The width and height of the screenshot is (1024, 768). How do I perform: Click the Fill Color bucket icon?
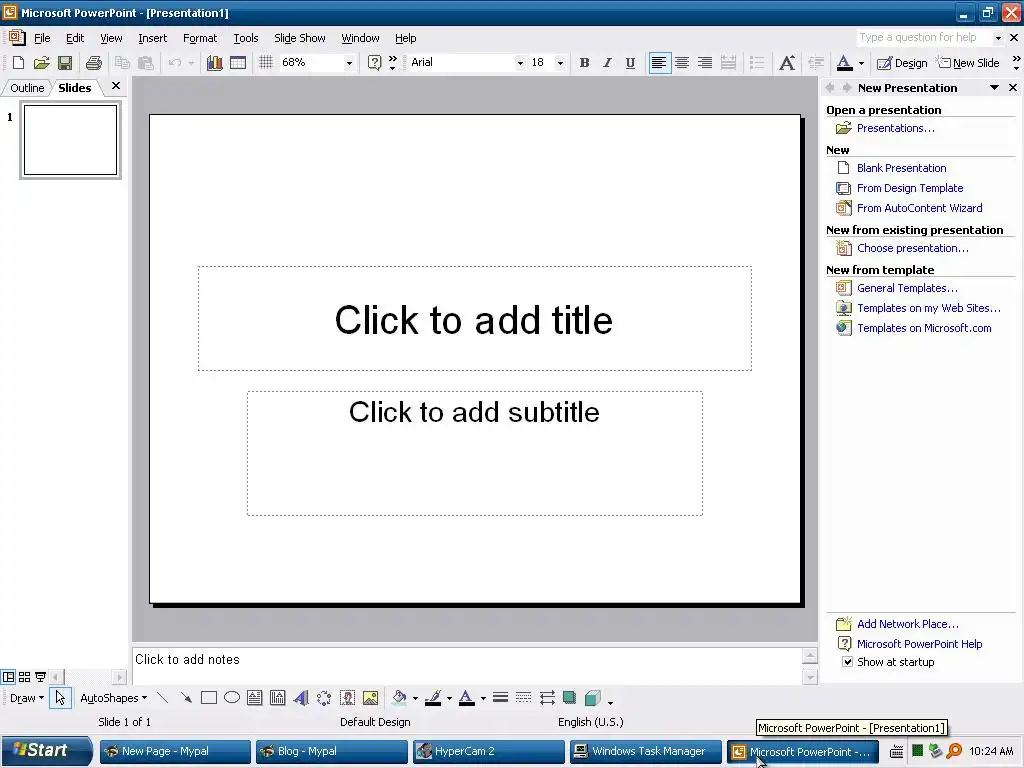pos(399,698)
